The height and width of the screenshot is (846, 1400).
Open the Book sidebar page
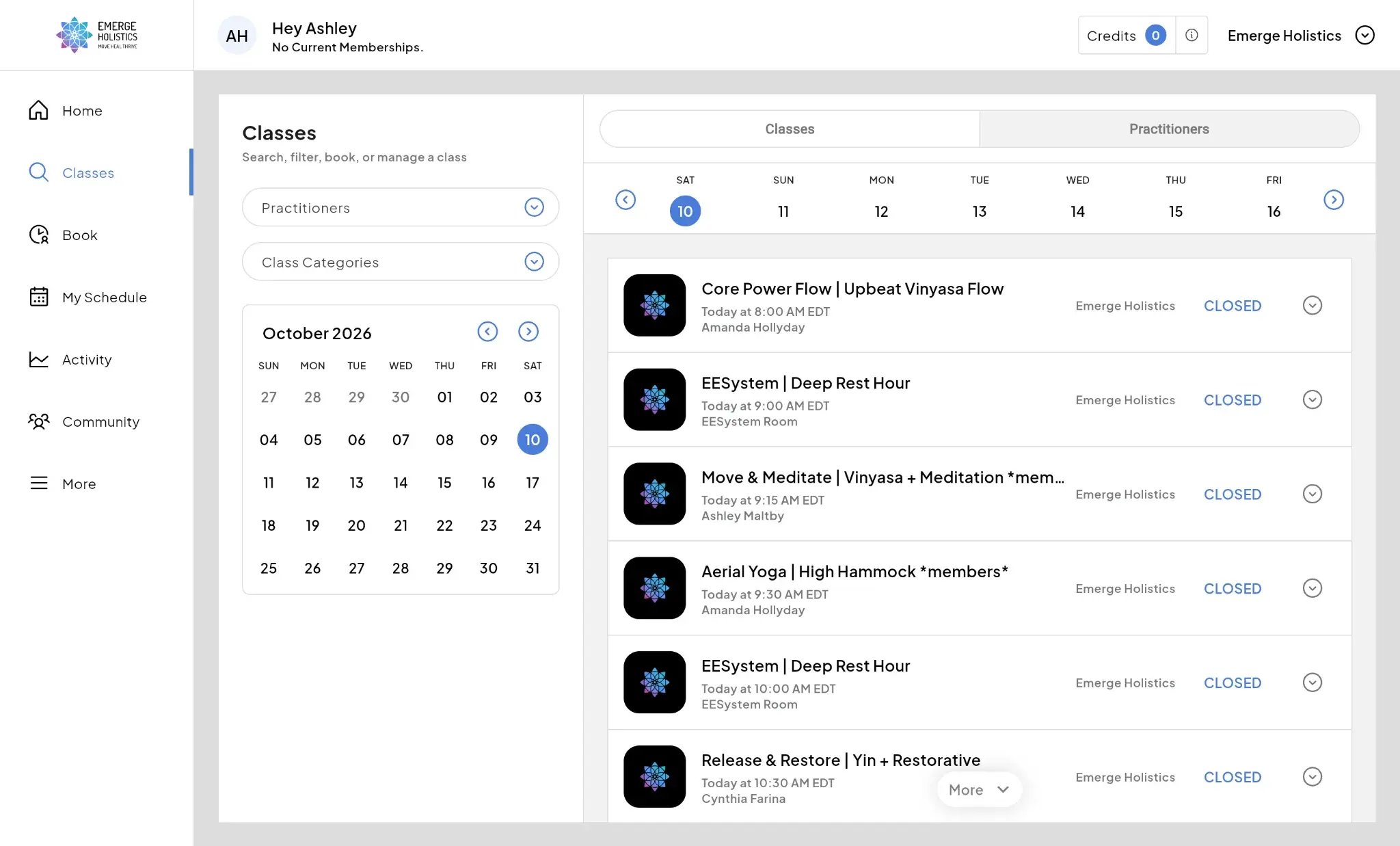63,235
